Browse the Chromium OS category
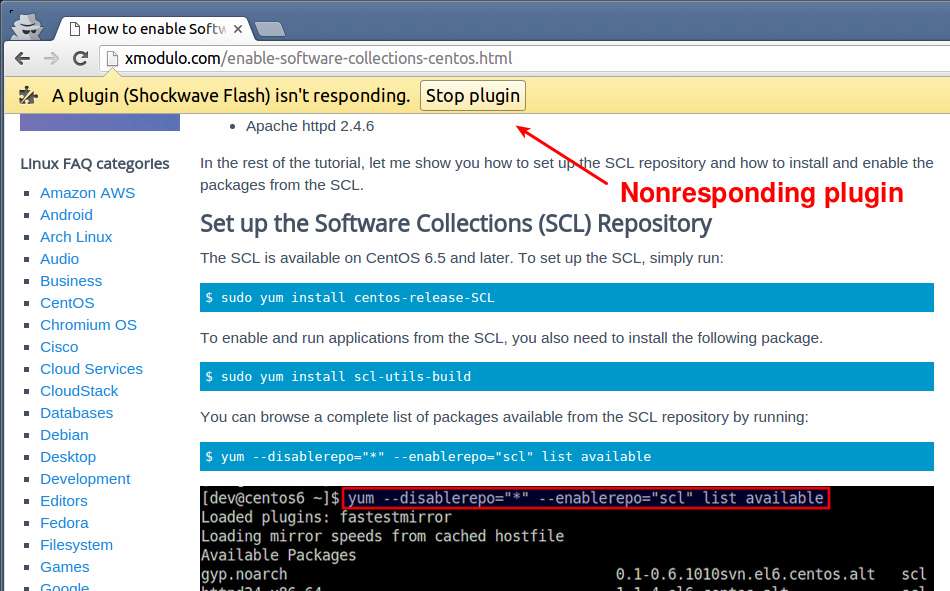Image resolution: width=950 pixels, height=591 pixels. [88, 325]
